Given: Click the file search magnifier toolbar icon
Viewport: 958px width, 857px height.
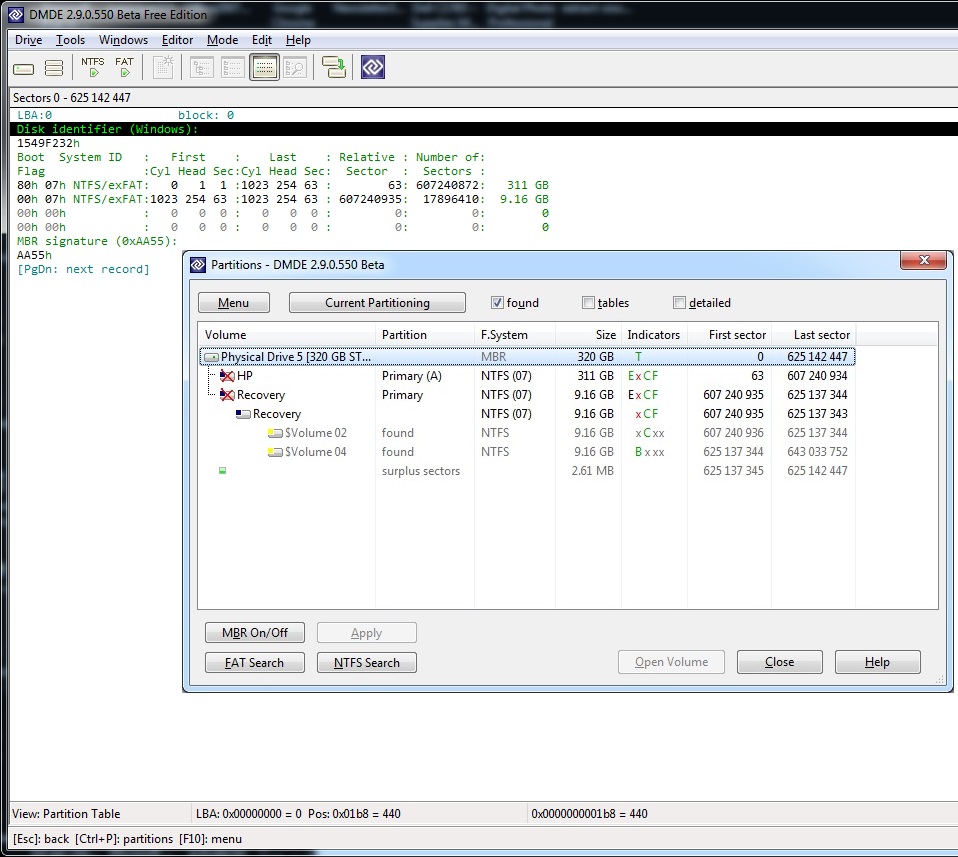Looking at the screenshot, I should pos(295,67).
